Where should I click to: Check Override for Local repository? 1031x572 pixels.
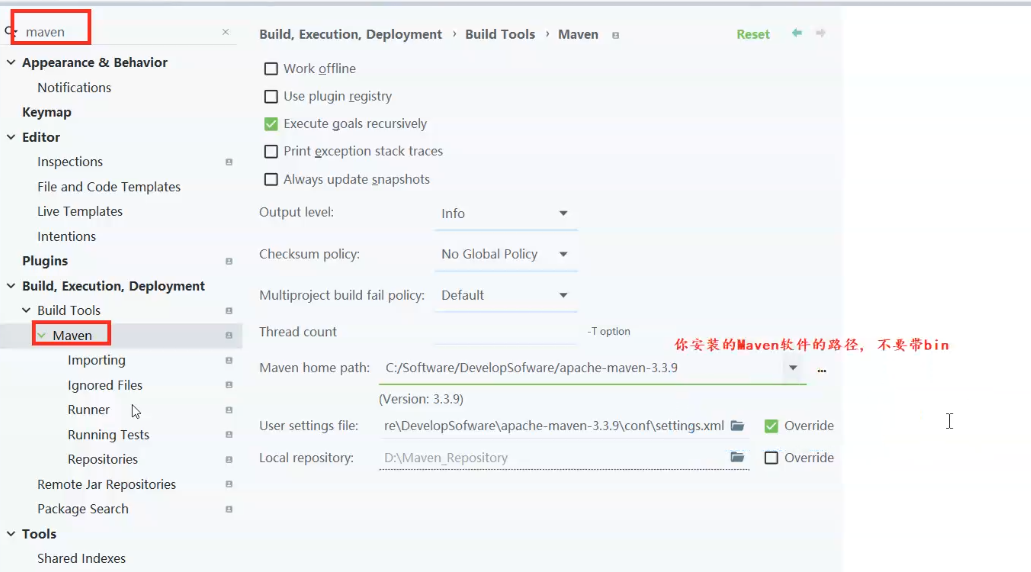[x=771, y=458]
